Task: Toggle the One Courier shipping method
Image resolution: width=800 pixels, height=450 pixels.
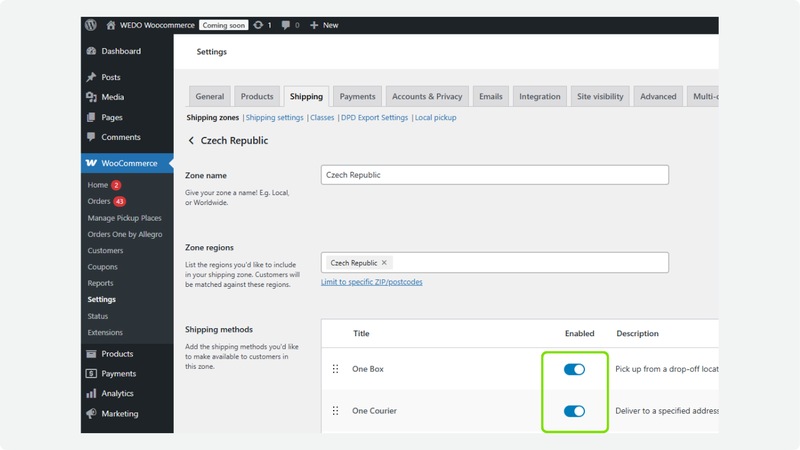Action: point(574,411)
